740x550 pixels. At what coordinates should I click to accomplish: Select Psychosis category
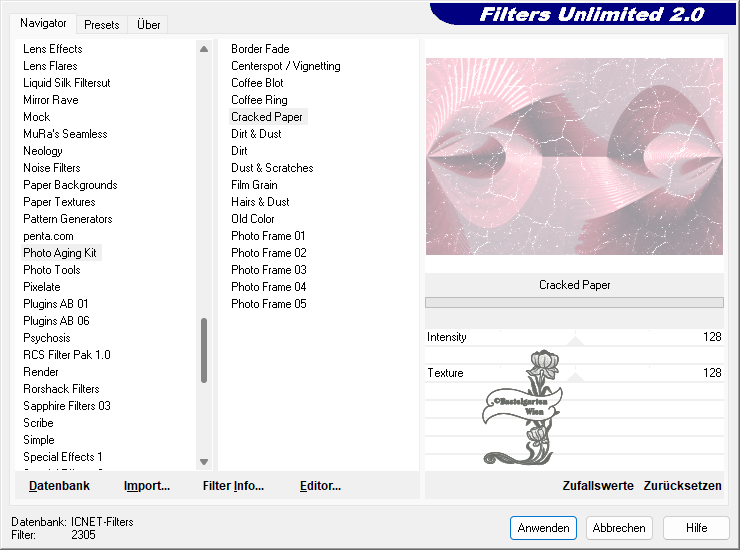46,338
